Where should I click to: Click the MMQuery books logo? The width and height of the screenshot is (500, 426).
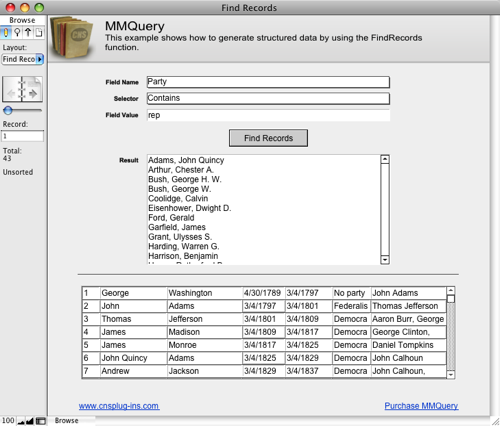coord(72,38)
